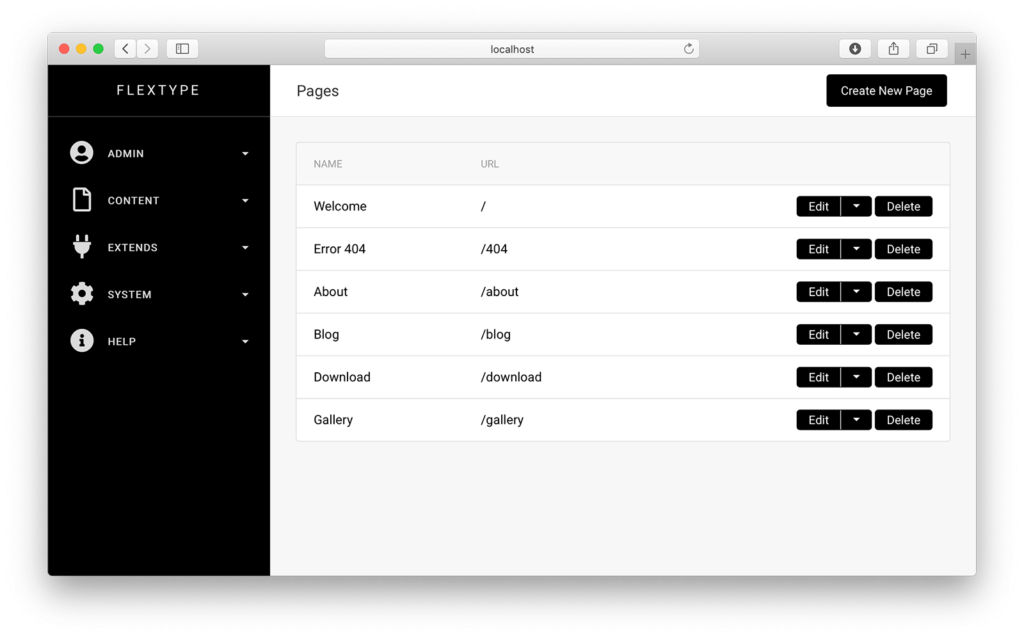Click the /about URL cell
This screenshot has width=1024, height=639.
click(x=500, y=292)
